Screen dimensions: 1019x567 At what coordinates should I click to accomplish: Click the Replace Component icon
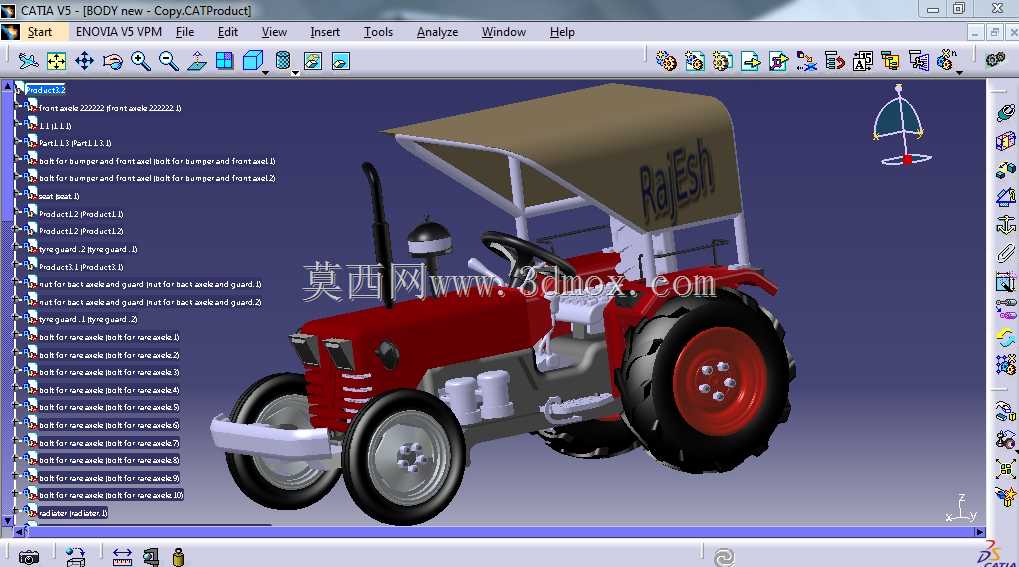(806, 61)
